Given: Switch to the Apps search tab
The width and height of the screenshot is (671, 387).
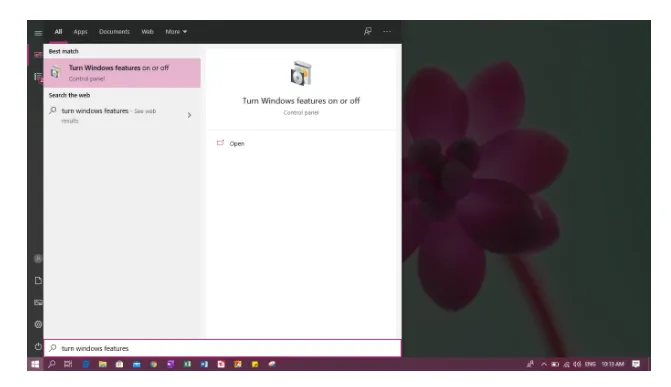Looking at the screenshot, I should pyautogui.click(x=80, y=32).
